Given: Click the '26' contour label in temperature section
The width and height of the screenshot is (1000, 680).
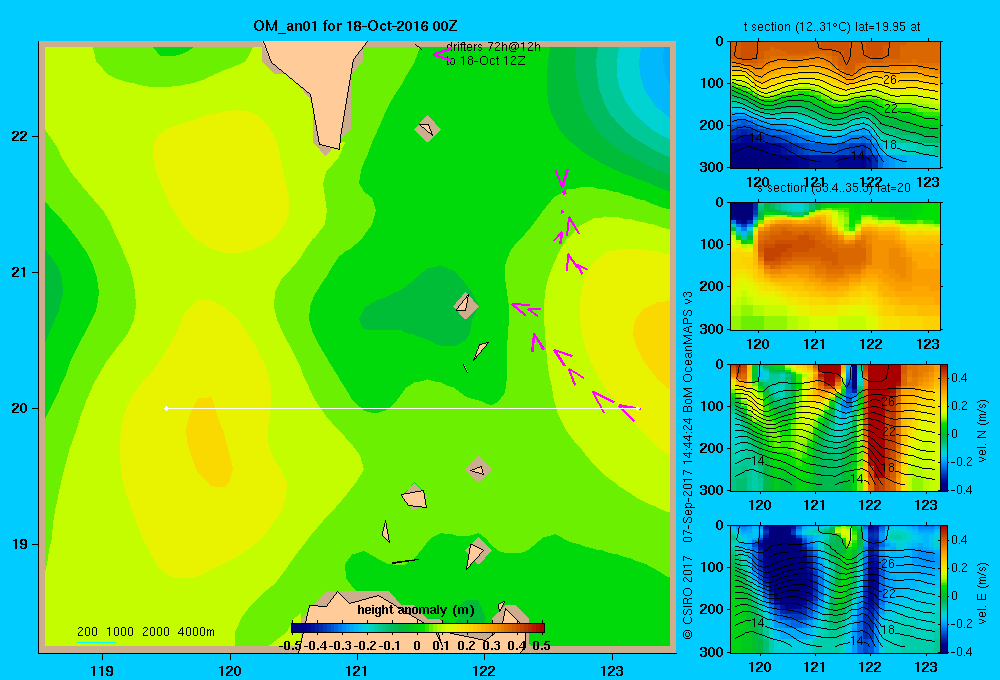Looking at the screenshot, I should pyautogui.click(x=890, y=80).
